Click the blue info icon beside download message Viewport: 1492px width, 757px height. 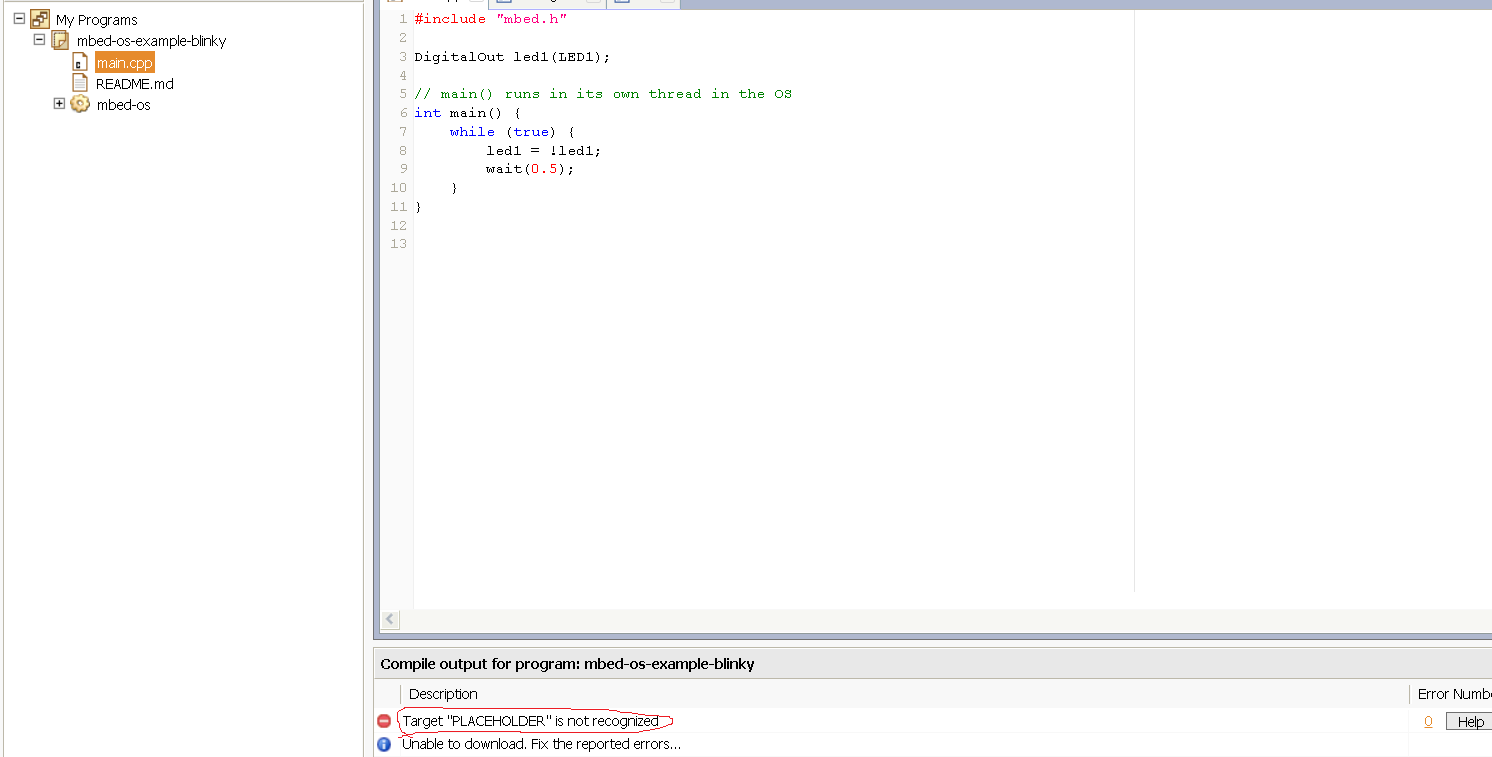point(384,744)
